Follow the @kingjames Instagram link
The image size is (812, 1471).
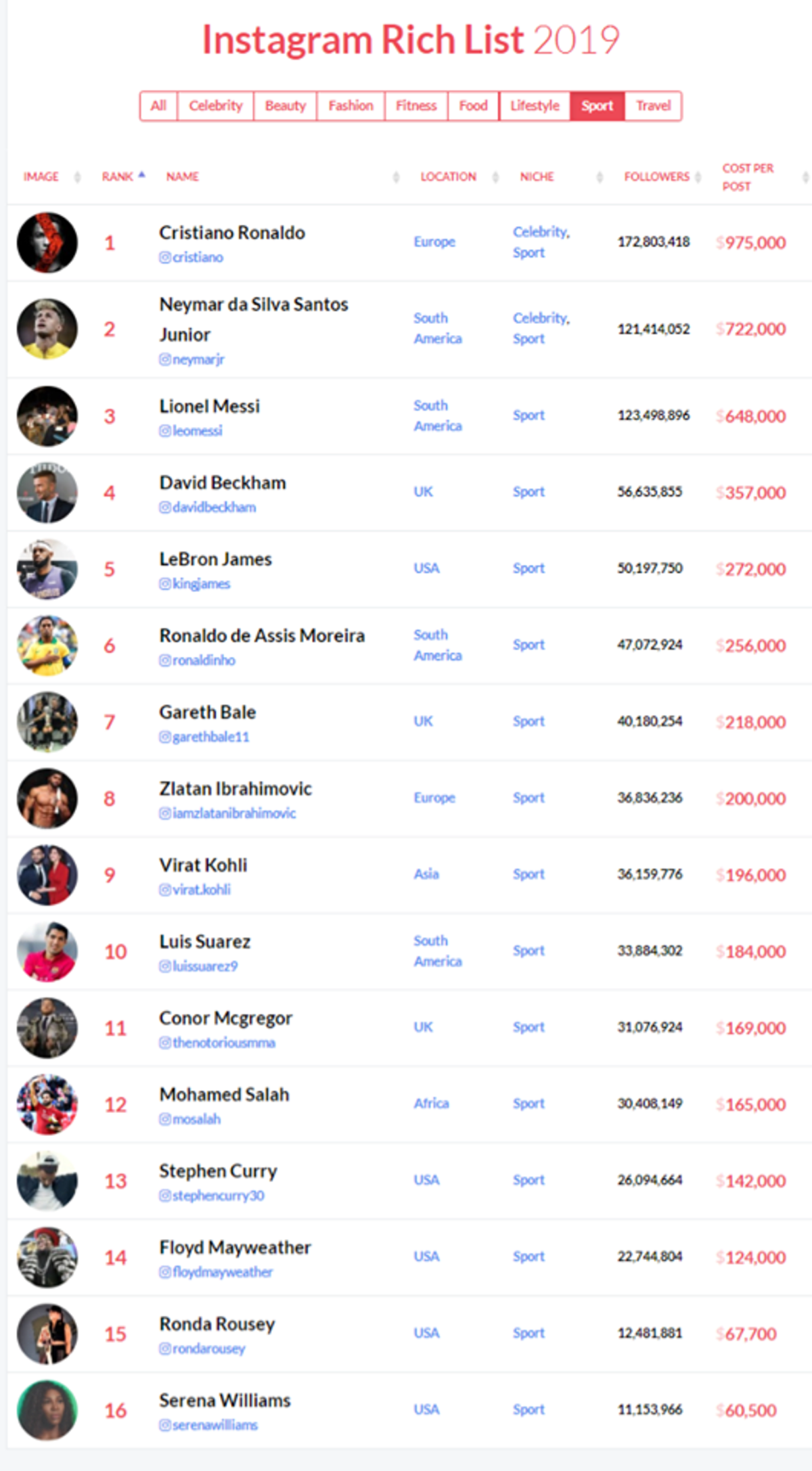coord(195,584)
